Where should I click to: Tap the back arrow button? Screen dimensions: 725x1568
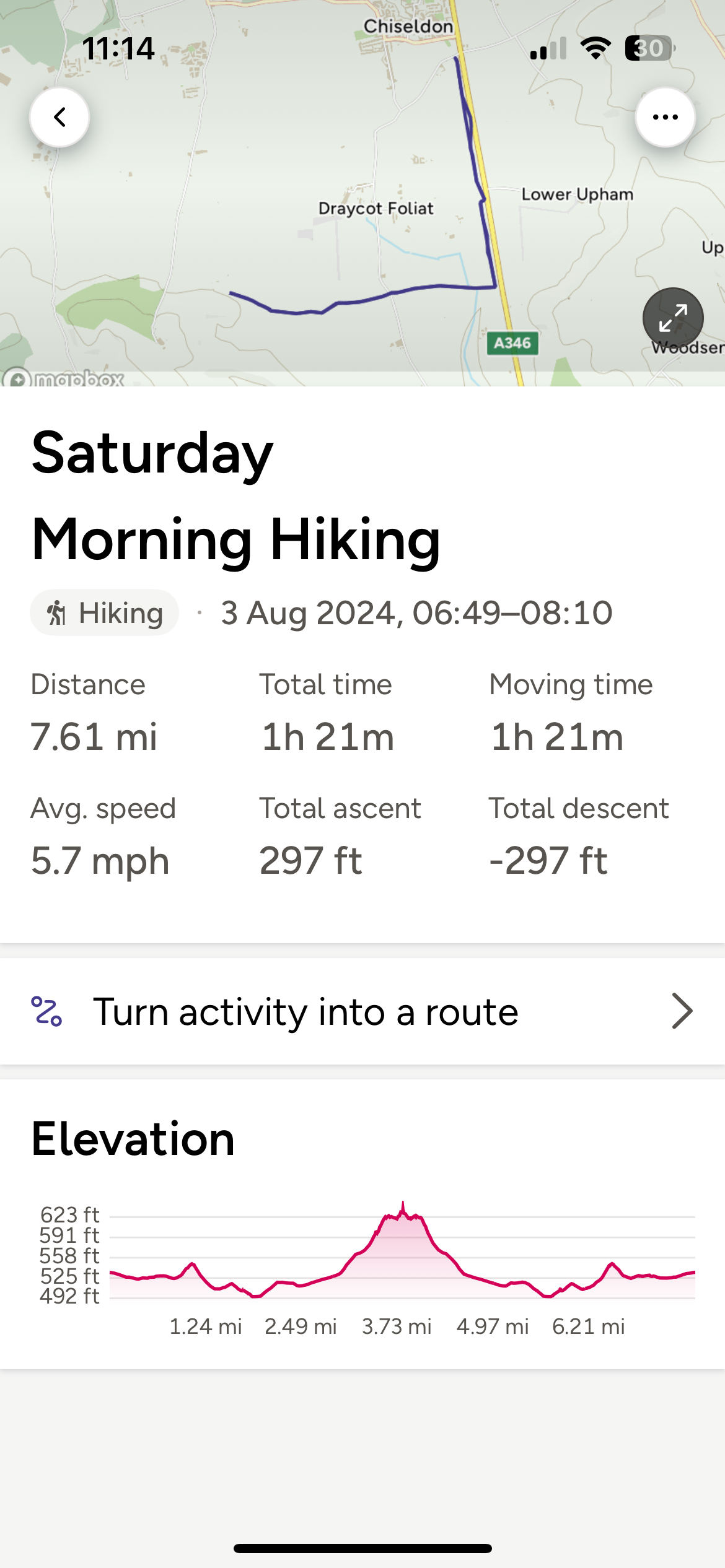(59, 117)
